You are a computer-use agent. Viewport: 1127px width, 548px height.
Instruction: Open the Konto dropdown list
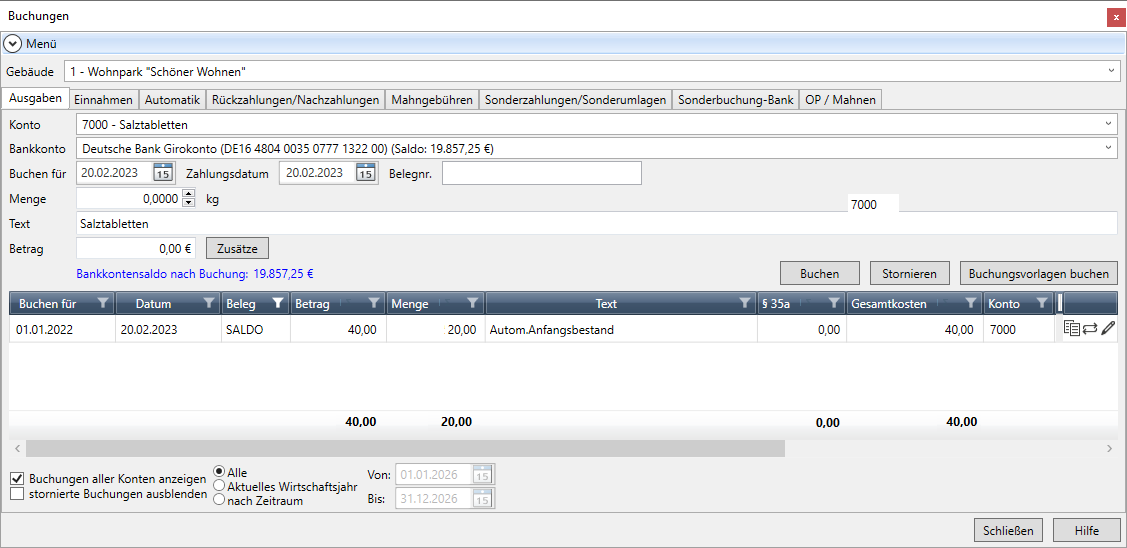pyautogui.click(x=1108, y=124)
